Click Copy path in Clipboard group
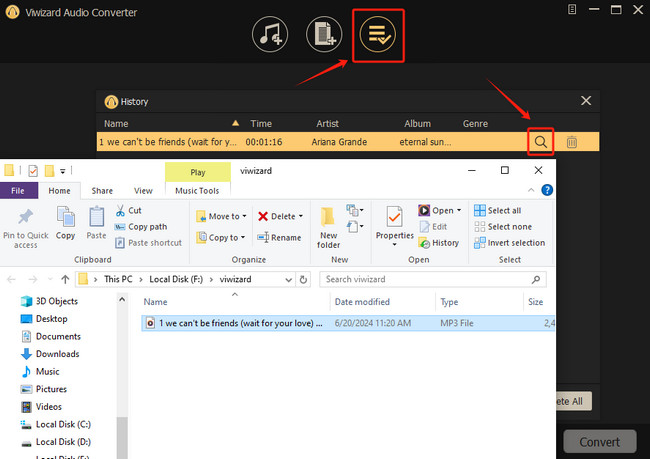 (x=141, y=227)
